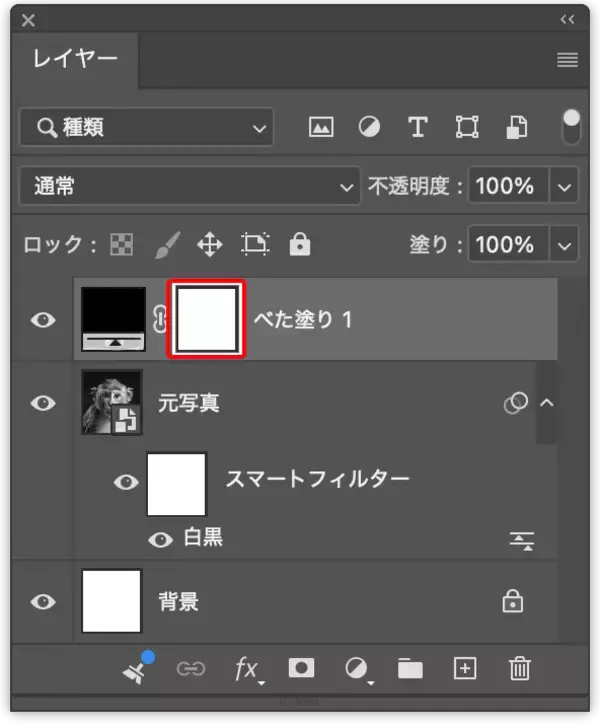Select the べた塗り 1 layer name
Screen dimensions: 600x726
(x=304, y=319)
